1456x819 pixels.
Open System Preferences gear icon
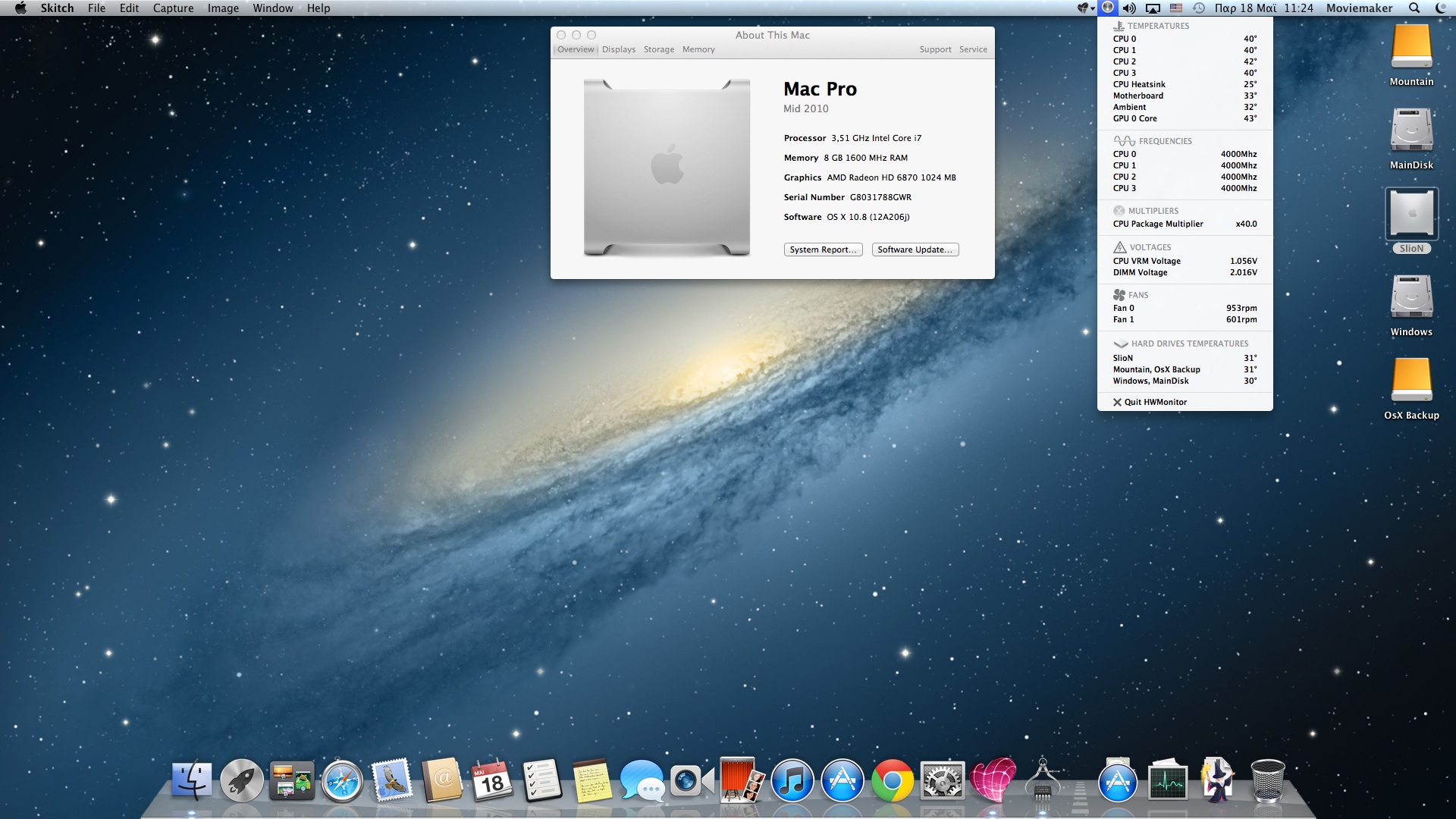pyautogui.click(x=943, y=780)
